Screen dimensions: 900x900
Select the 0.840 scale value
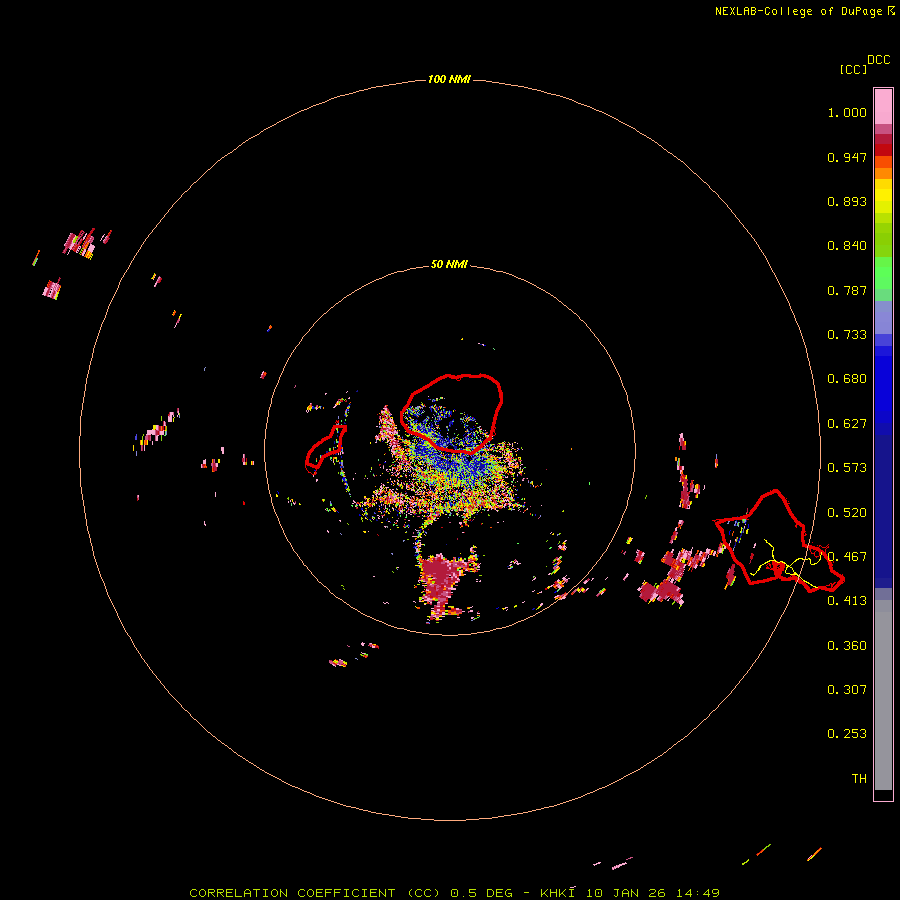(x=847, y=246)
